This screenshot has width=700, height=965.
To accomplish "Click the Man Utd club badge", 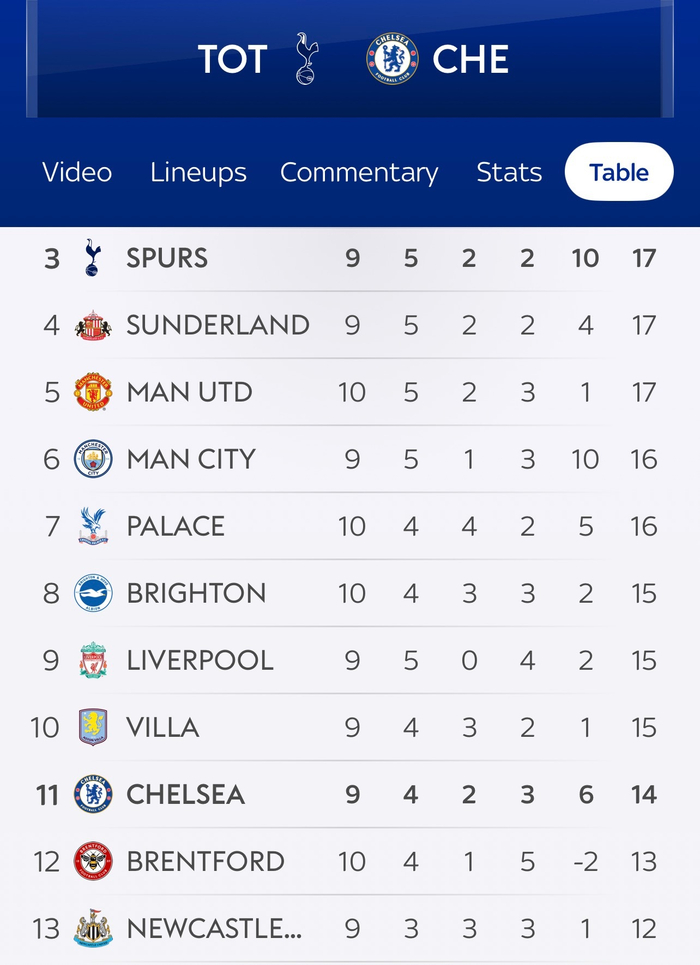I will 93,392.
